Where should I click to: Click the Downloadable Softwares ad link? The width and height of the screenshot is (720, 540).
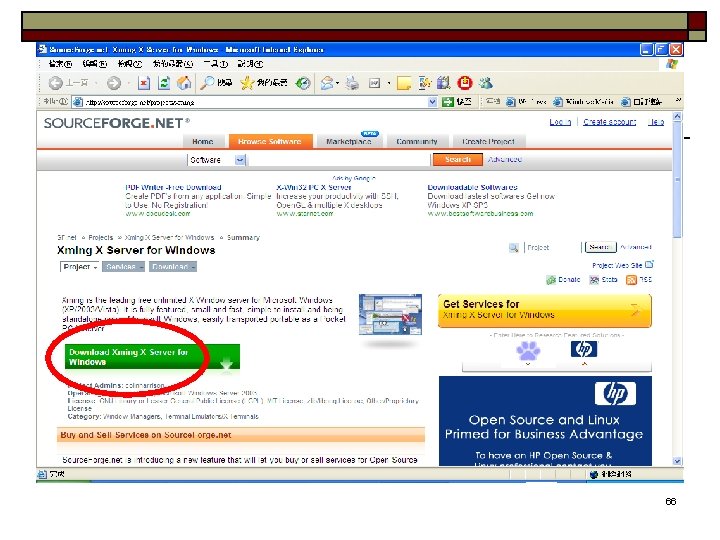(472, 187)
